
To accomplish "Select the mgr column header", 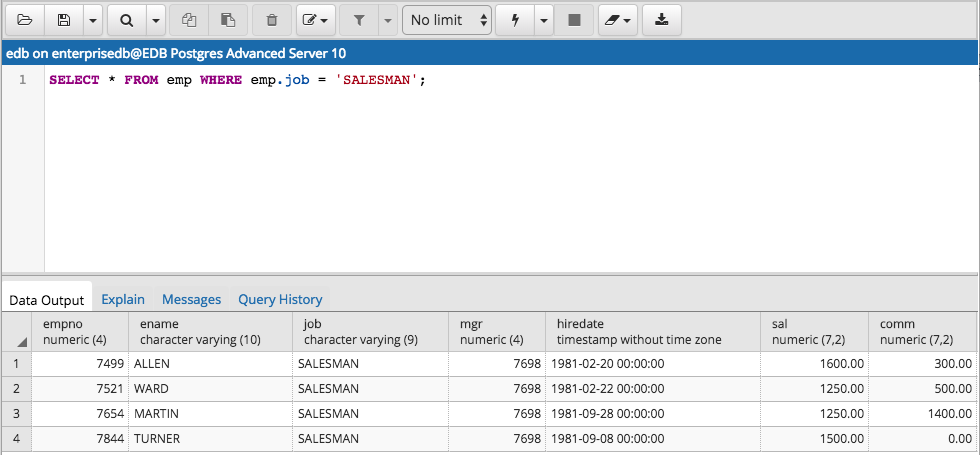I will [x=498, y=332].
